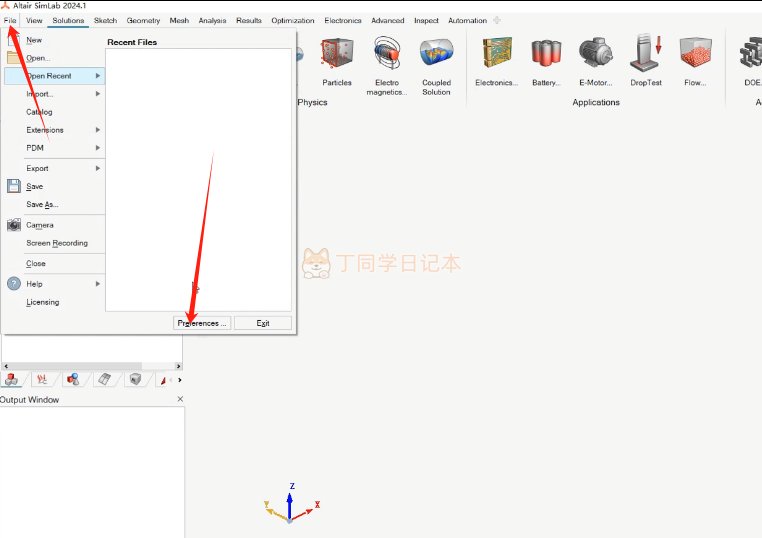
Task: Switch to the Sketch ribbon tab
Action: pyautogui.click(x=105, y=20)
